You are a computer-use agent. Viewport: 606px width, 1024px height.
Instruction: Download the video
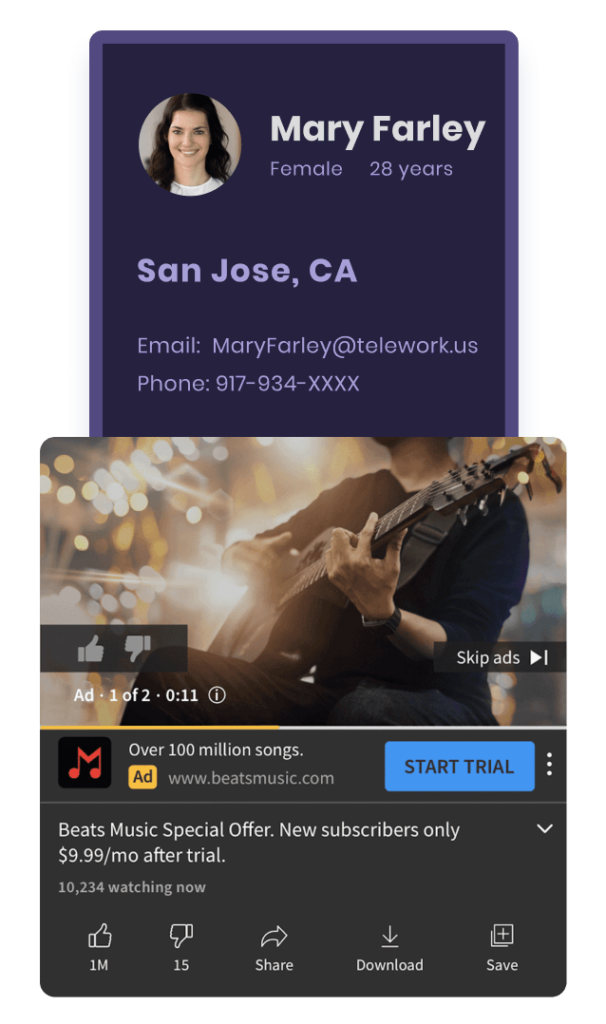pyautogui.click(x=390, y=947)
